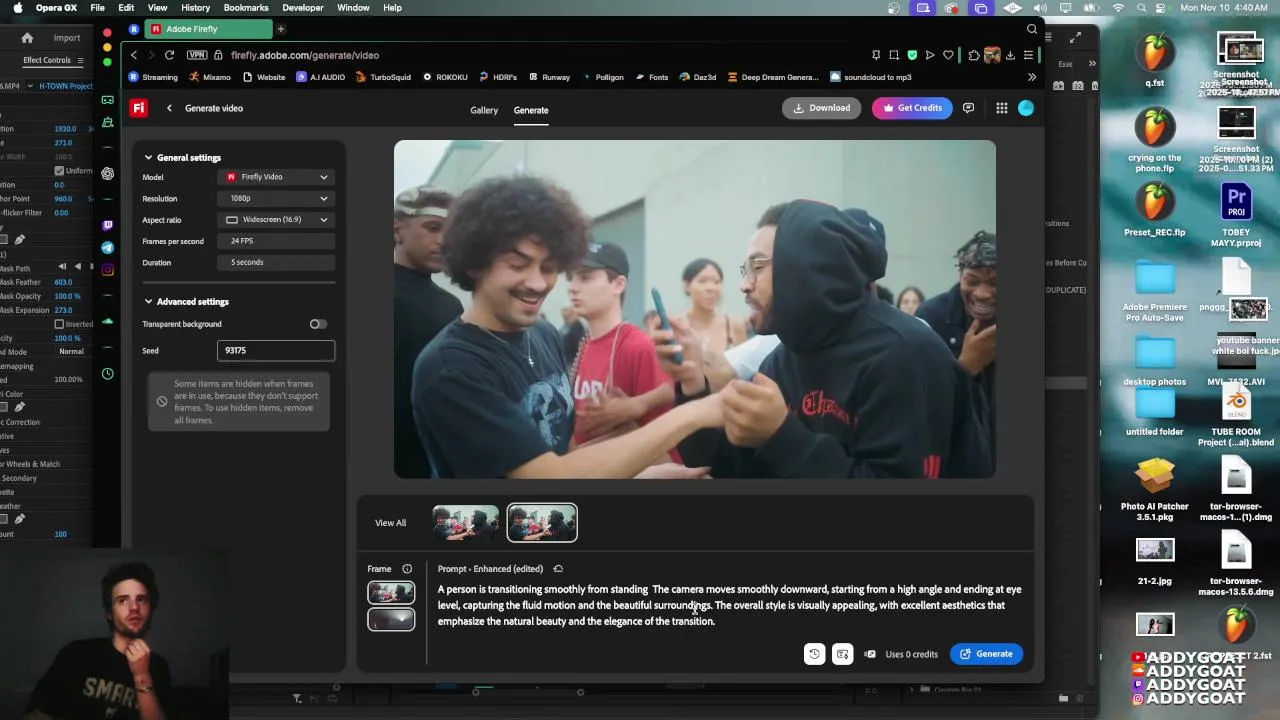Viewport: 1280px width, 720px height.
Task: Select the Adobe Firefly browser tab
Action: tap(208, 29)
